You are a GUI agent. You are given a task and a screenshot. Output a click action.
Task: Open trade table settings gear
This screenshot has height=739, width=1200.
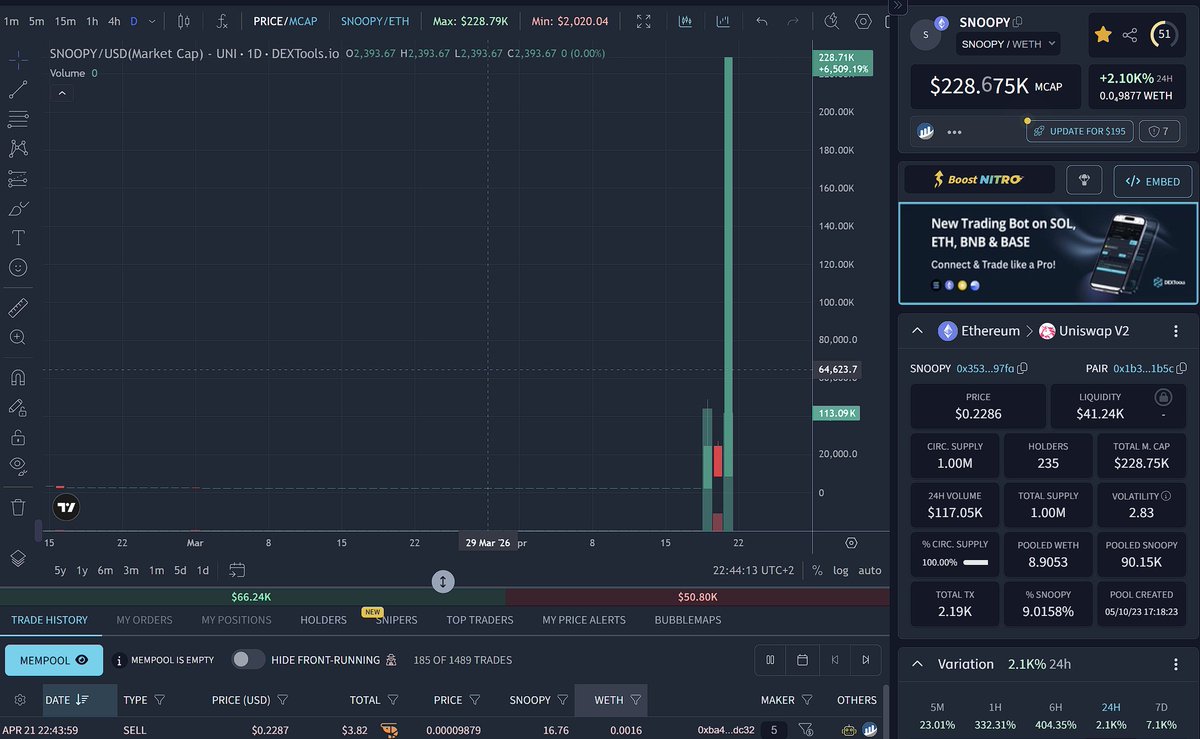click(19, 700)
